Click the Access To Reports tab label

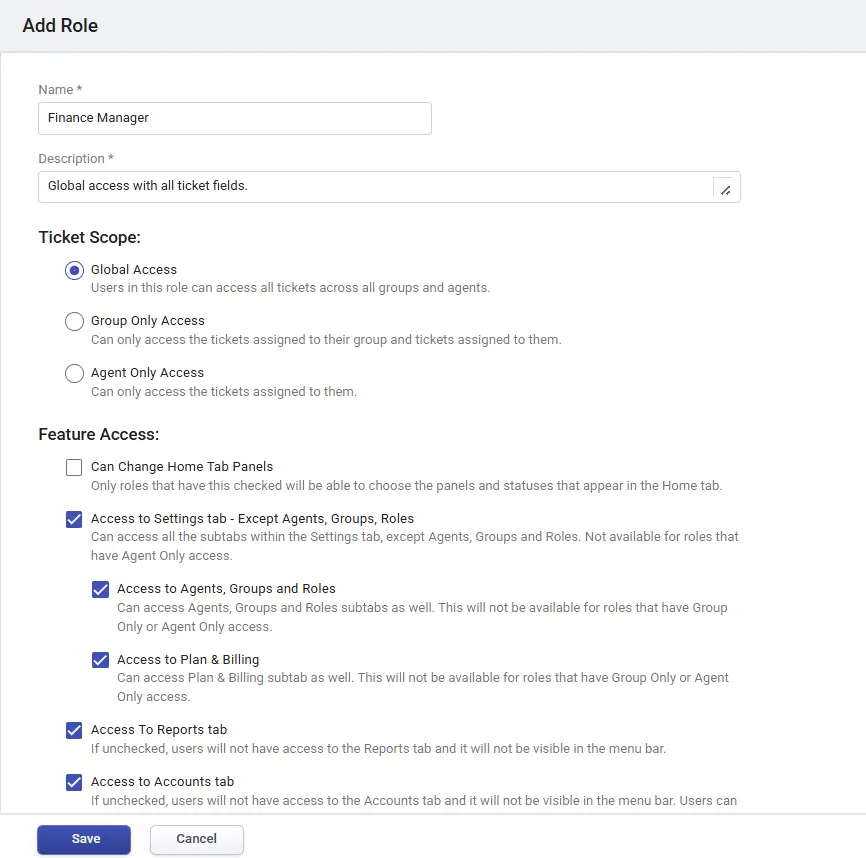(159, 729)
